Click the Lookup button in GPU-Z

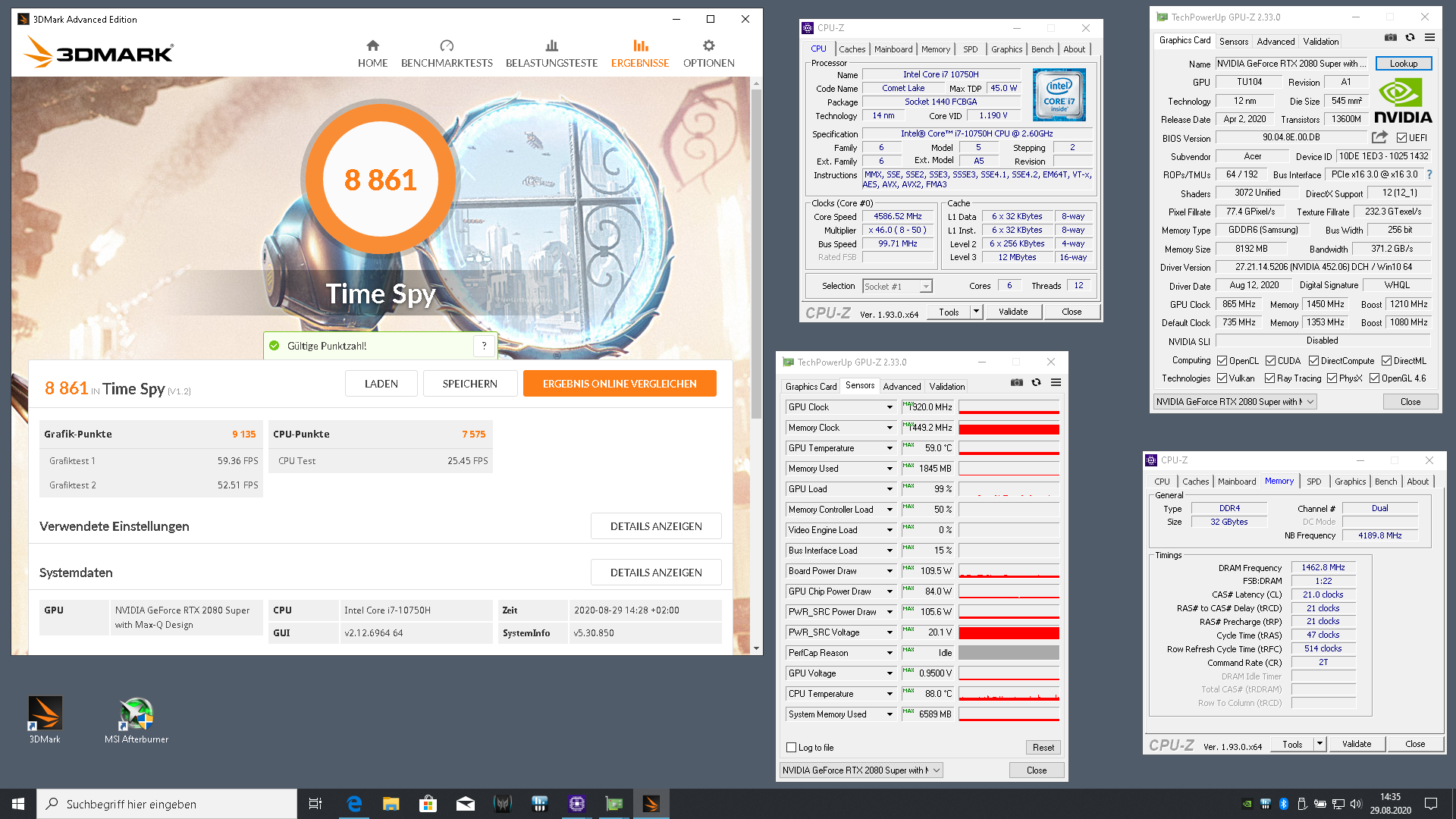[x=1403, y=64]
